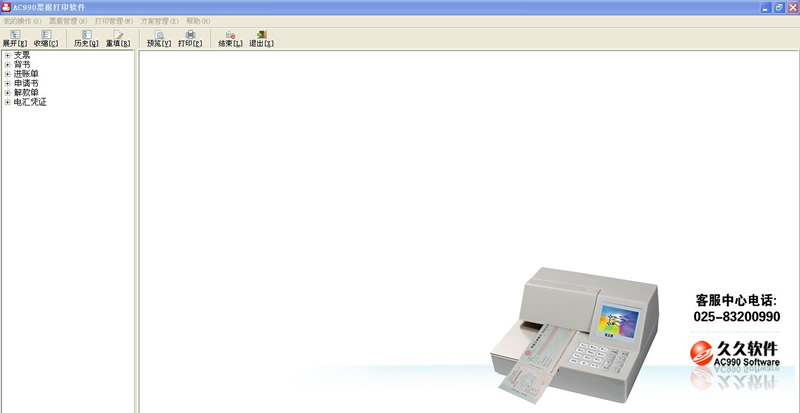The width and height of the screenshot is (800, 413).
Task: Click the 重填 (Refill) toolbar icon
Action: click(x=118, y=38)
